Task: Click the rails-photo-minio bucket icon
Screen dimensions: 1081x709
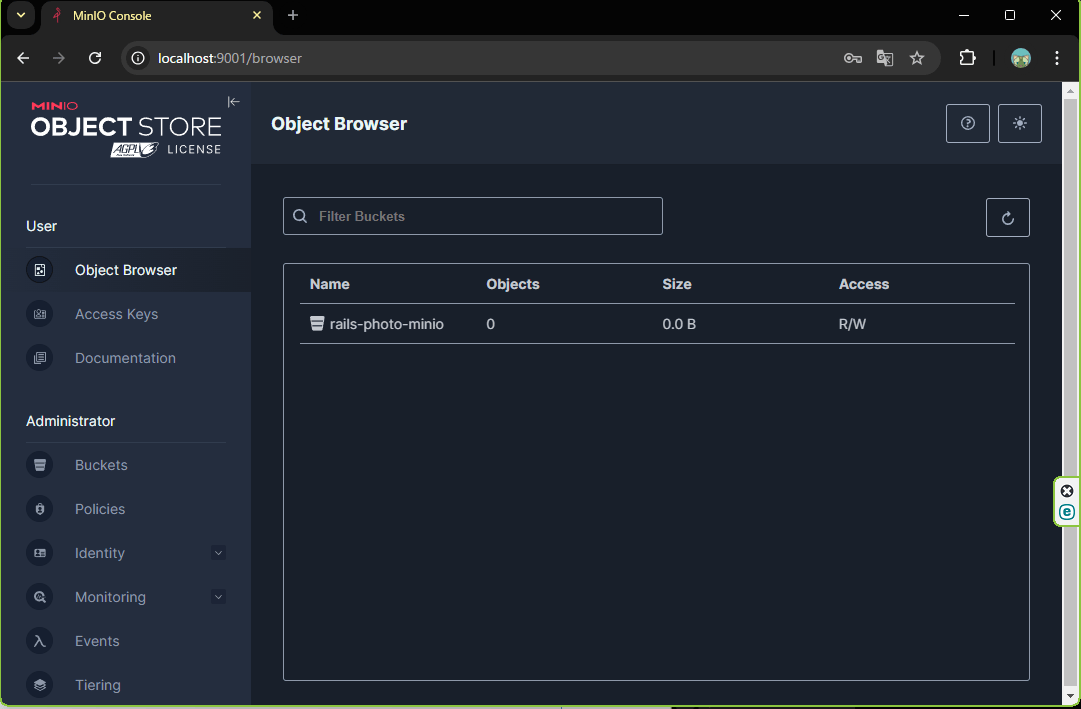Action: pyautogui.click(x=317, y=324)
